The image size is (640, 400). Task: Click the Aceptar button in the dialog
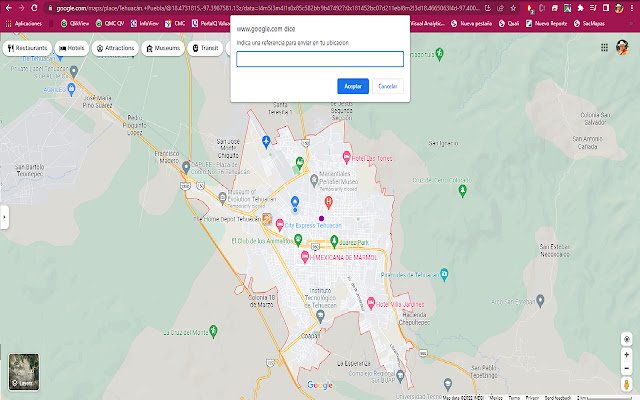pos(353,86)
